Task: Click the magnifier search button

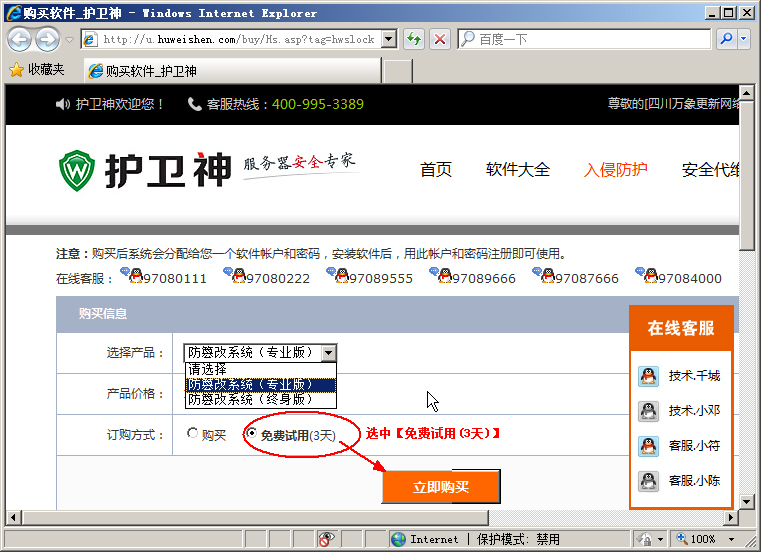Action: pos(727,39)
